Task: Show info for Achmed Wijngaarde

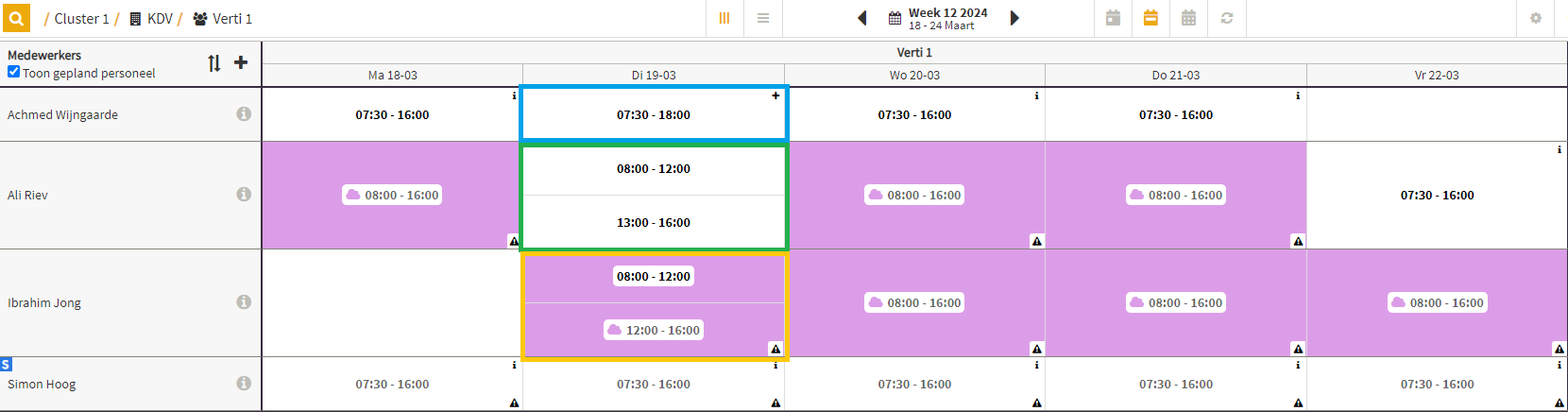Action: (244, 114)
